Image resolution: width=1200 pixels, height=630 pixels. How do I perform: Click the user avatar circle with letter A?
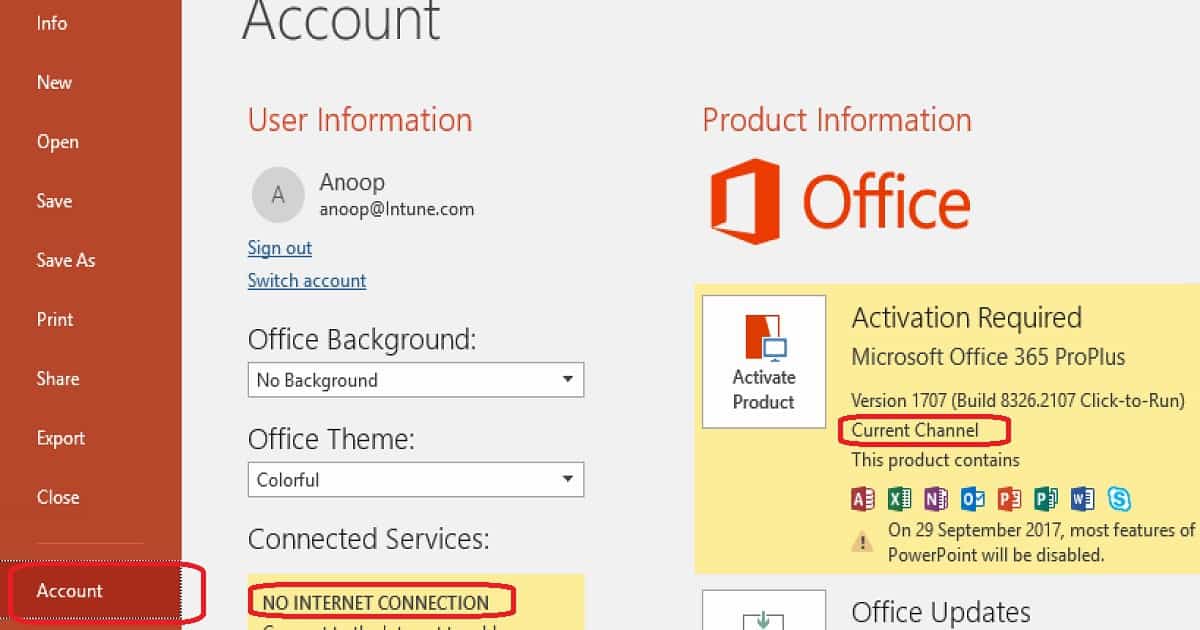(278, 195)
